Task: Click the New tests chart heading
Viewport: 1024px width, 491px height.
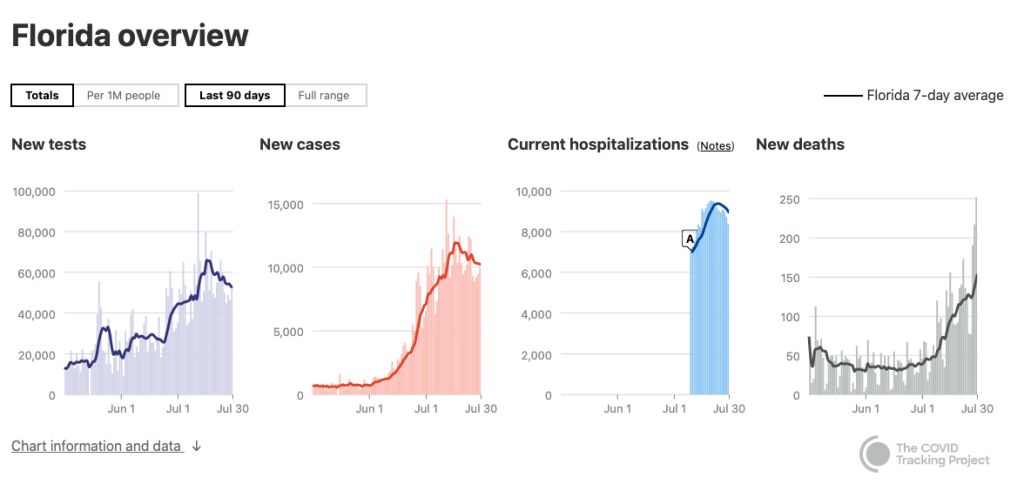Action: pos(49,145)
